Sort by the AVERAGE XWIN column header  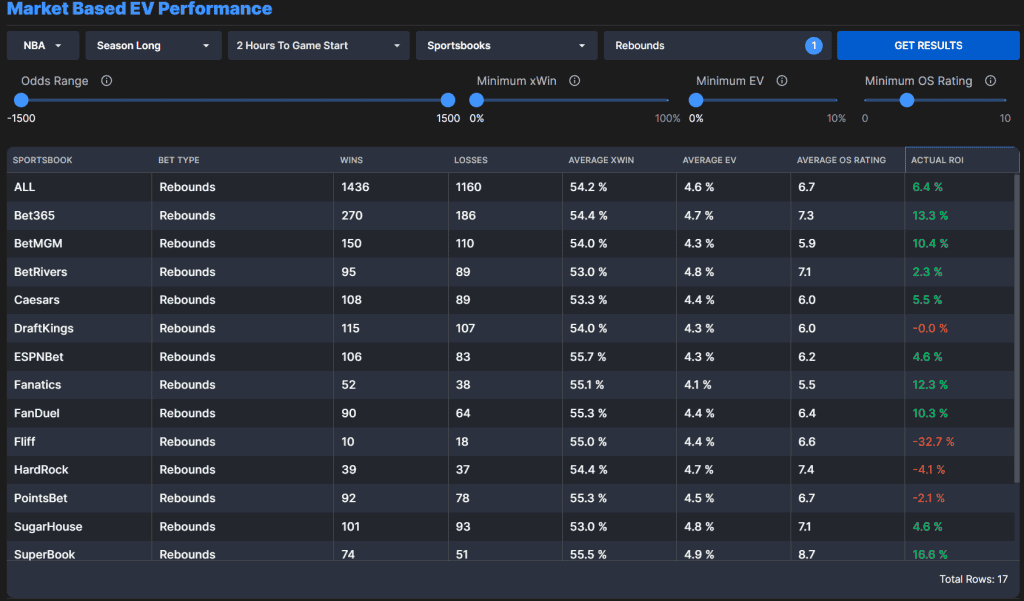(620, 160)
